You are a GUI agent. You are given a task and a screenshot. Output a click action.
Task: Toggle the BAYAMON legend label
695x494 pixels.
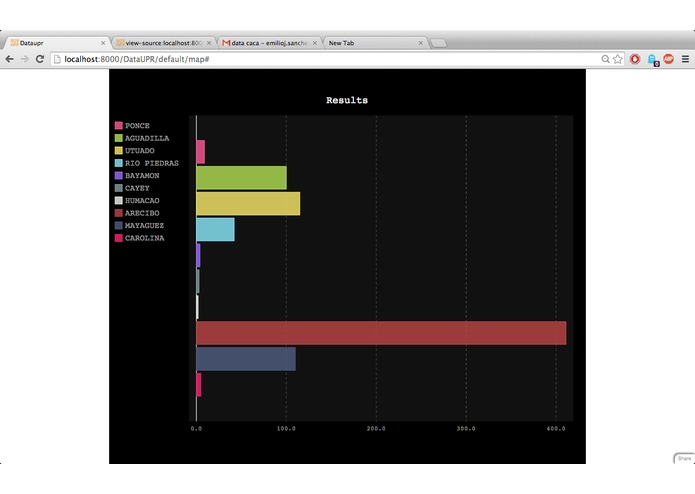142,175
